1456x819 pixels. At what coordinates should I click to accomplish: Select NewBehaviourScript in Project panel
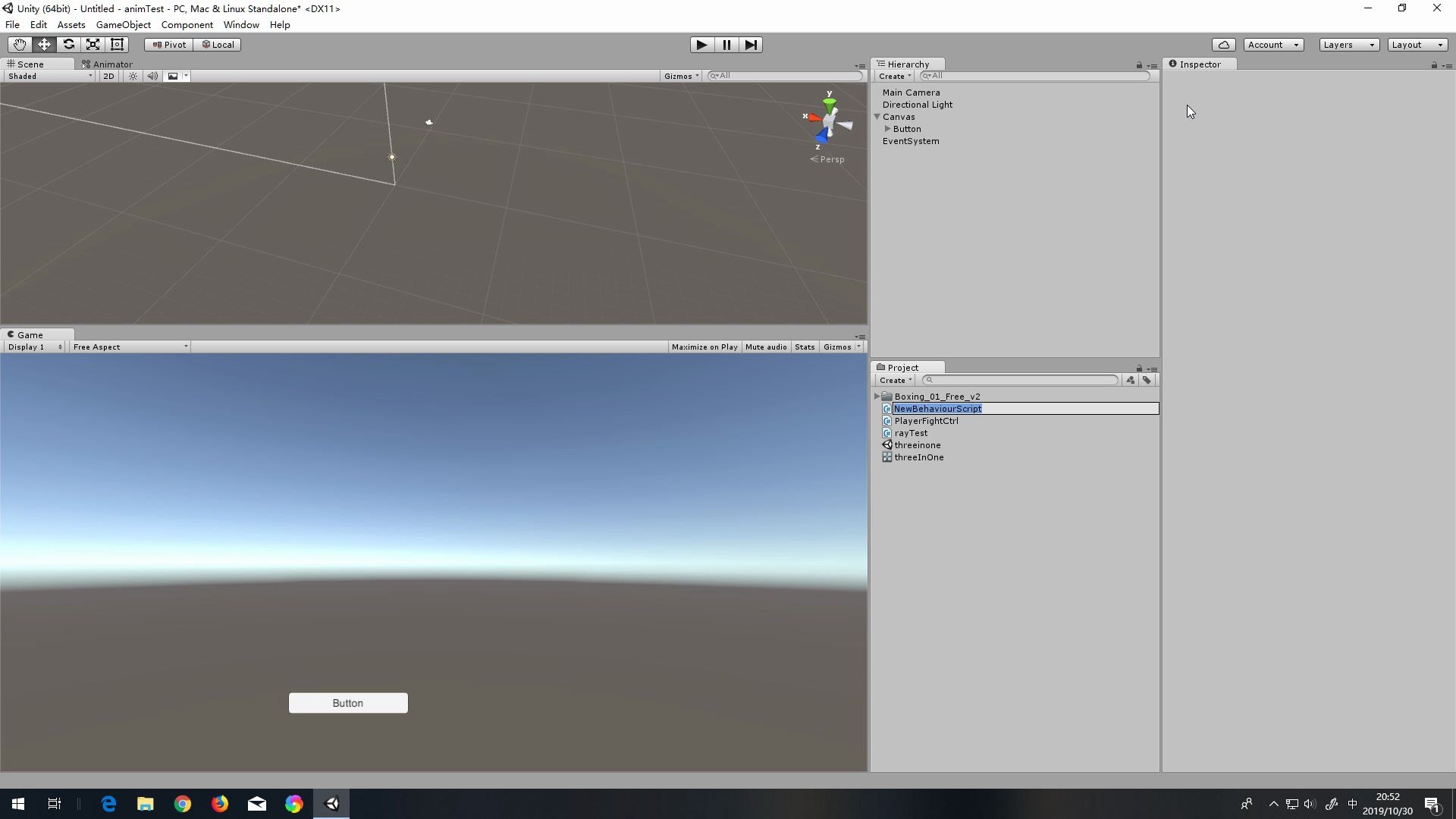click(937, 408)
